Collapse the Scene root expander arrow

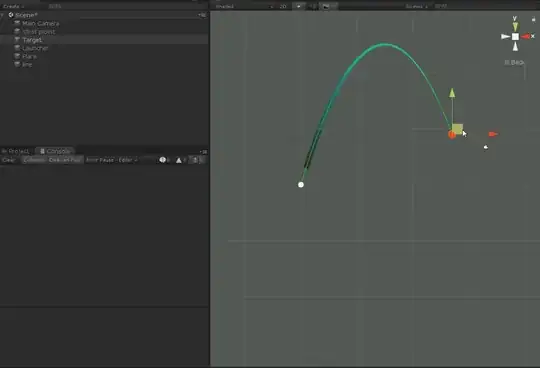click(2, 15)
